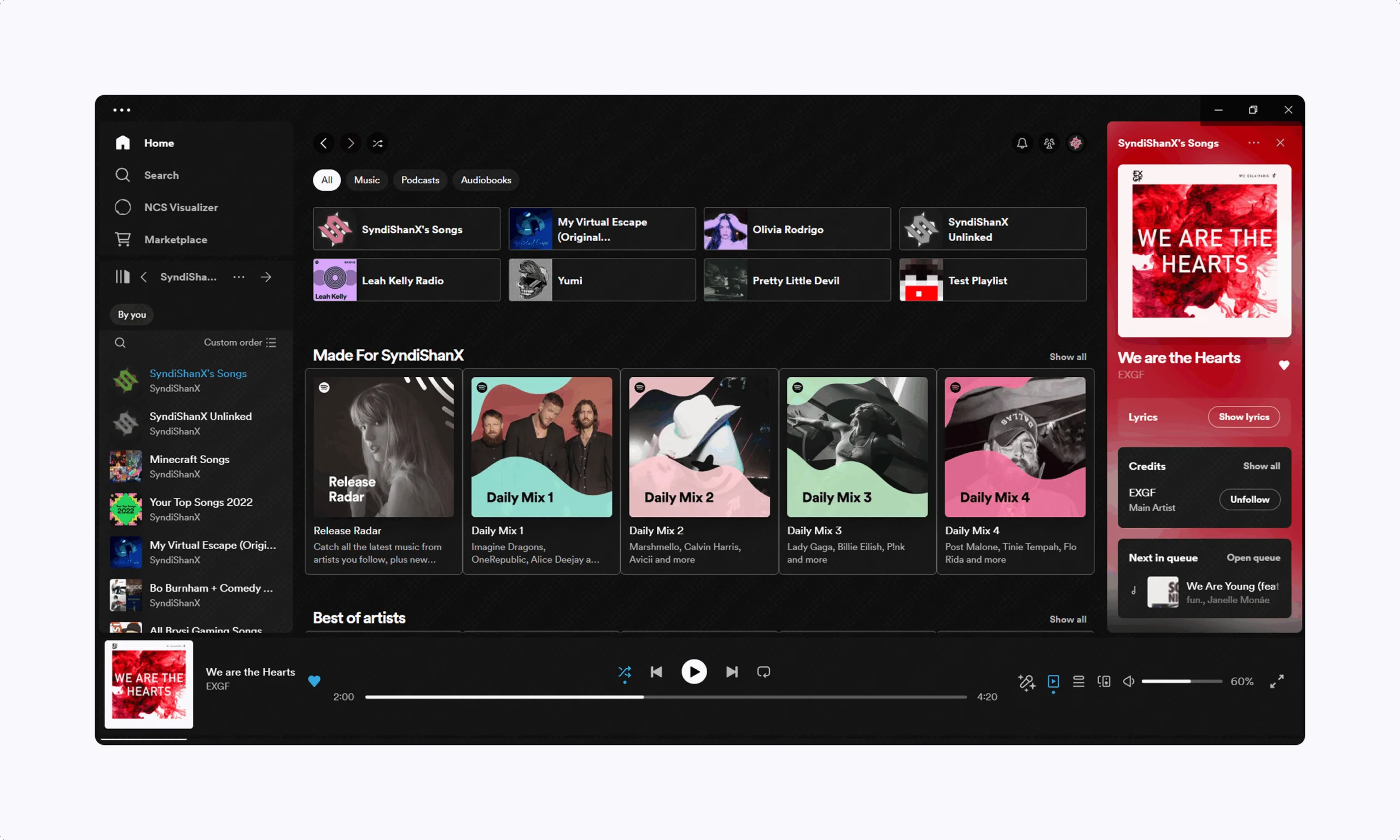The height and width of the screenshot is (840, 1400).
Task: Skip to next track
Action: (x=732, y=672)
